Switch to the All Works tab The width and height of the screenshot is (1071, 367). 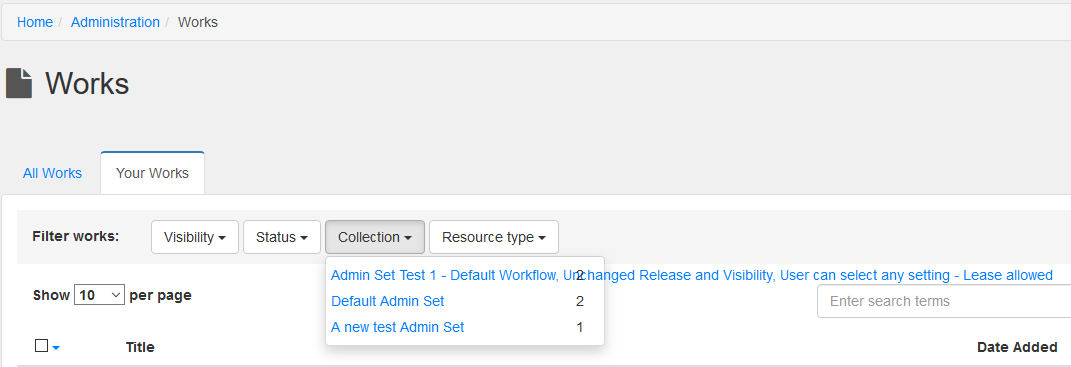coord(53,173)
